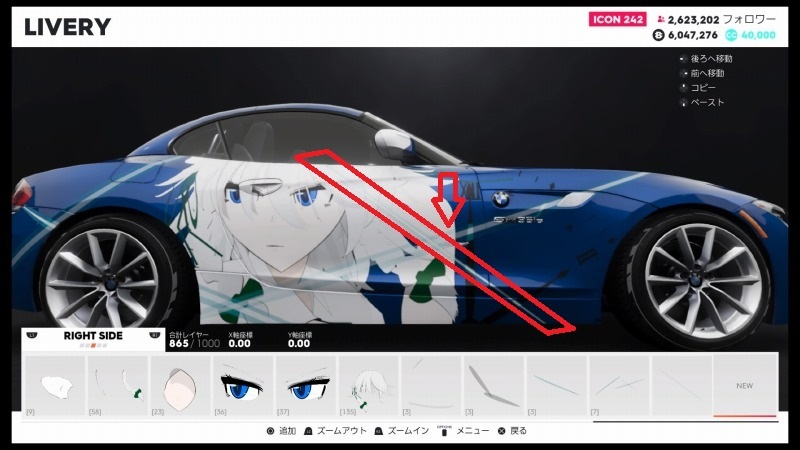The height and width of the screenshot is (450, 800).
Task: Click the d-pad icon beside コピー
Action: (684, 88)
